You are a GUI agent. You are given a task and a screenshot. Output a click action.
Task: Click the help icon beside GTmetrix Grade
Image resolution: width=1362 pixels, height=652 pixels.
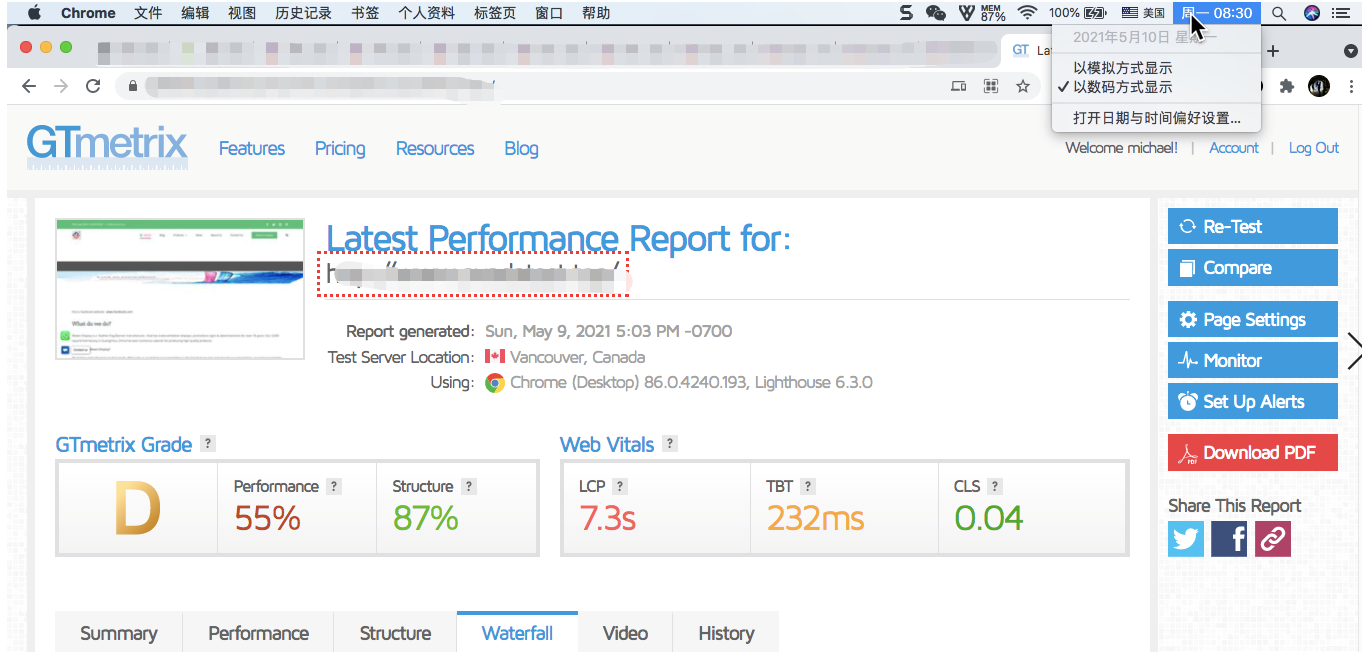coord(208,444)
